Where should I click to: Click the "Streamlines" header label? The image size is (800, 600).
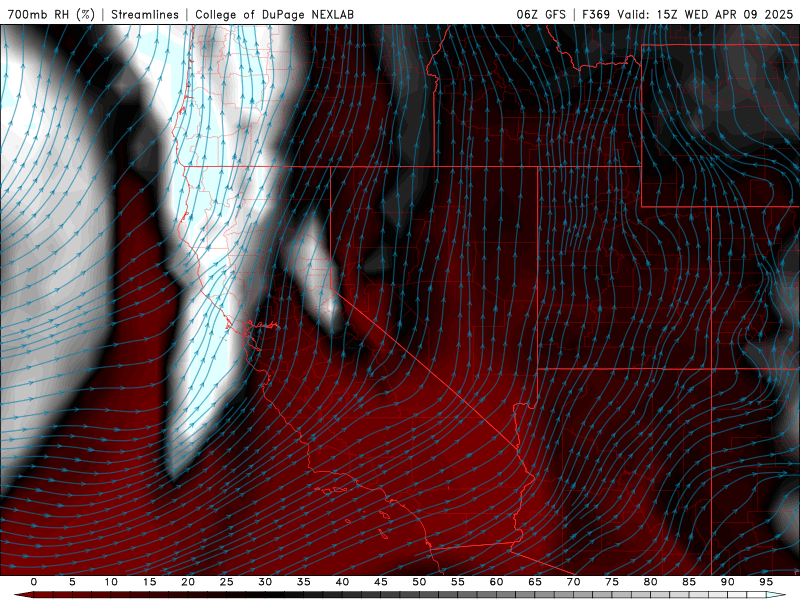145,14
